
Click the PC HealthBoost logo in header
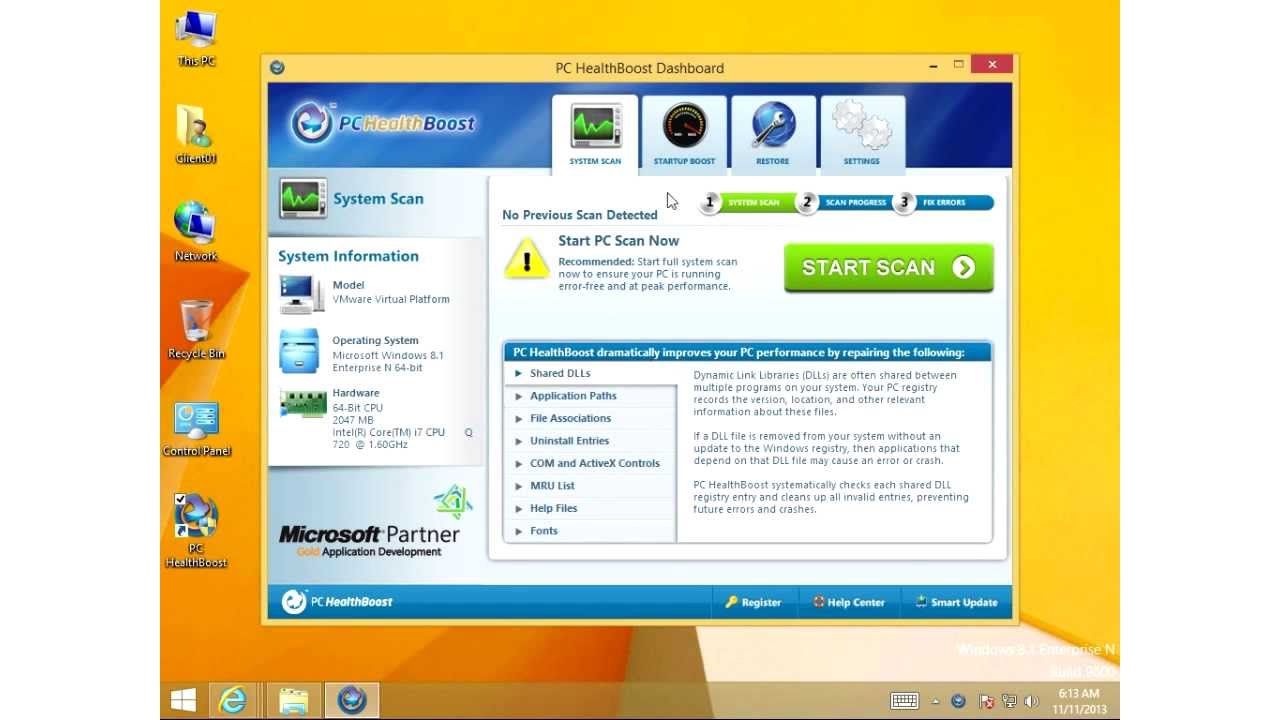(383, 123)
